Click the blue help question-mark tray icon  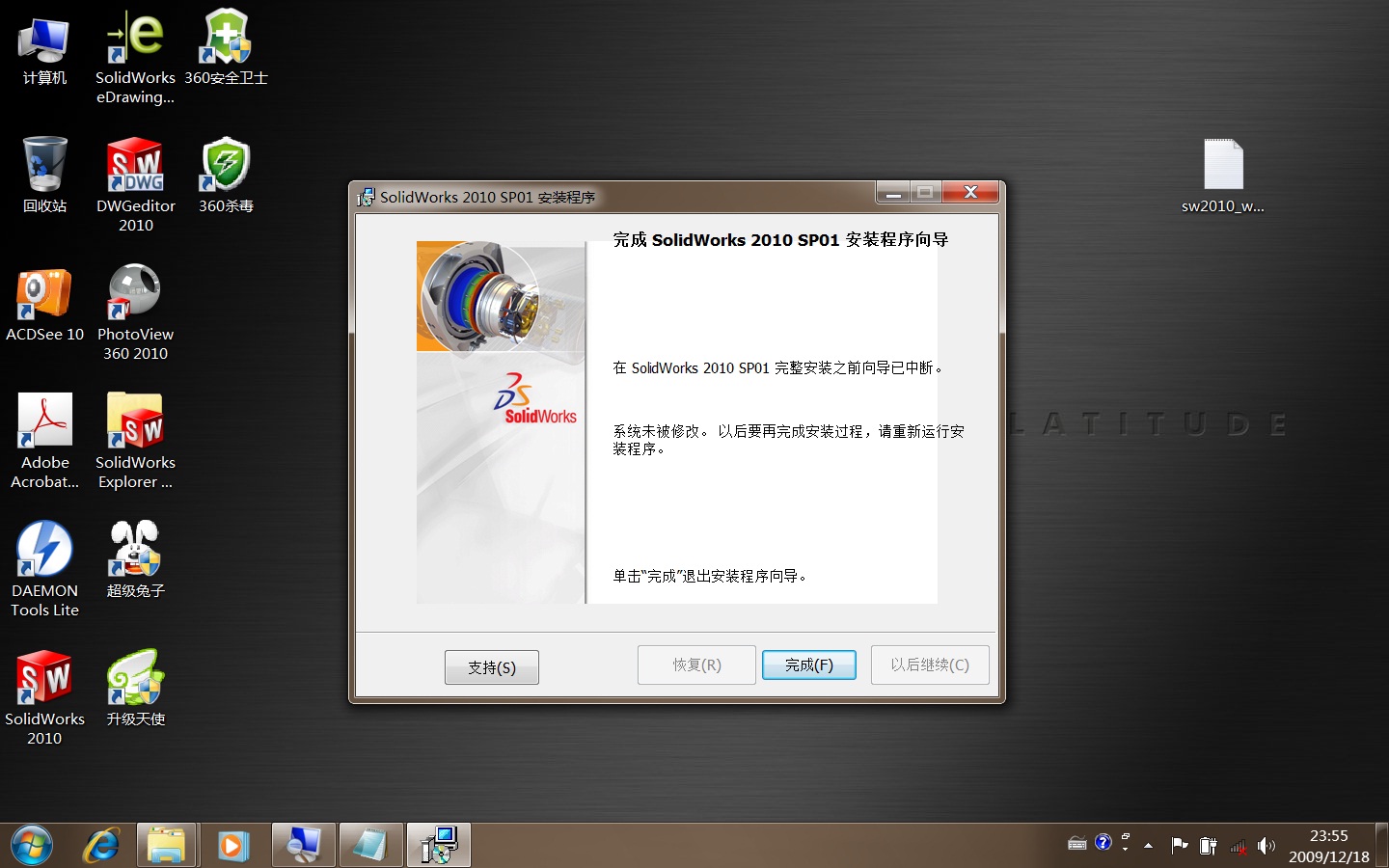click(1103, 843)
